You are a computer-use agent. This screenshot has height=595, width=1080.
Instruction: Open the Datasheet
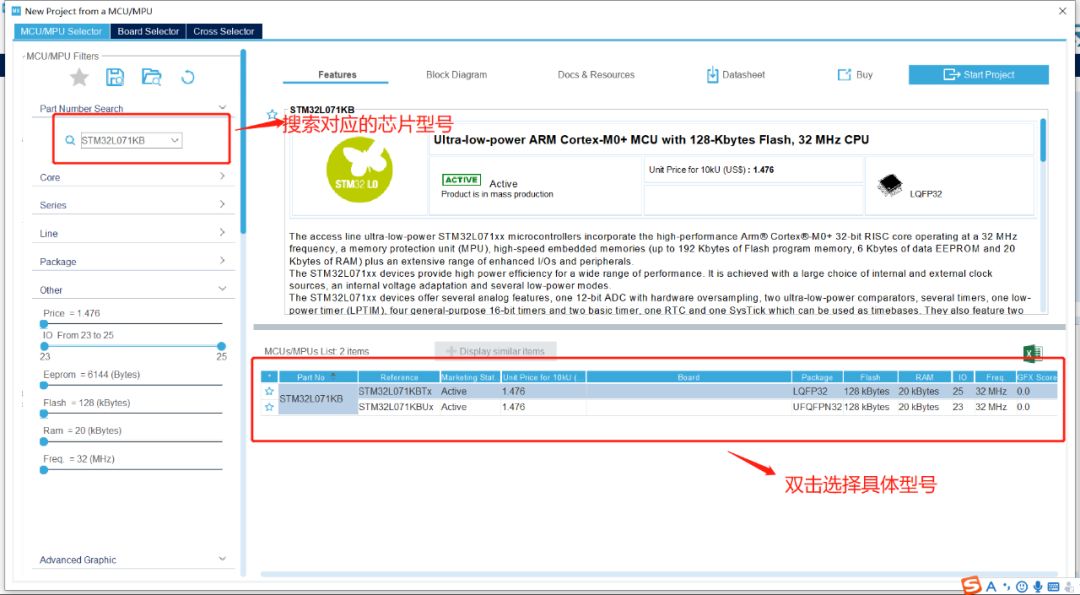tap(736, 74)
